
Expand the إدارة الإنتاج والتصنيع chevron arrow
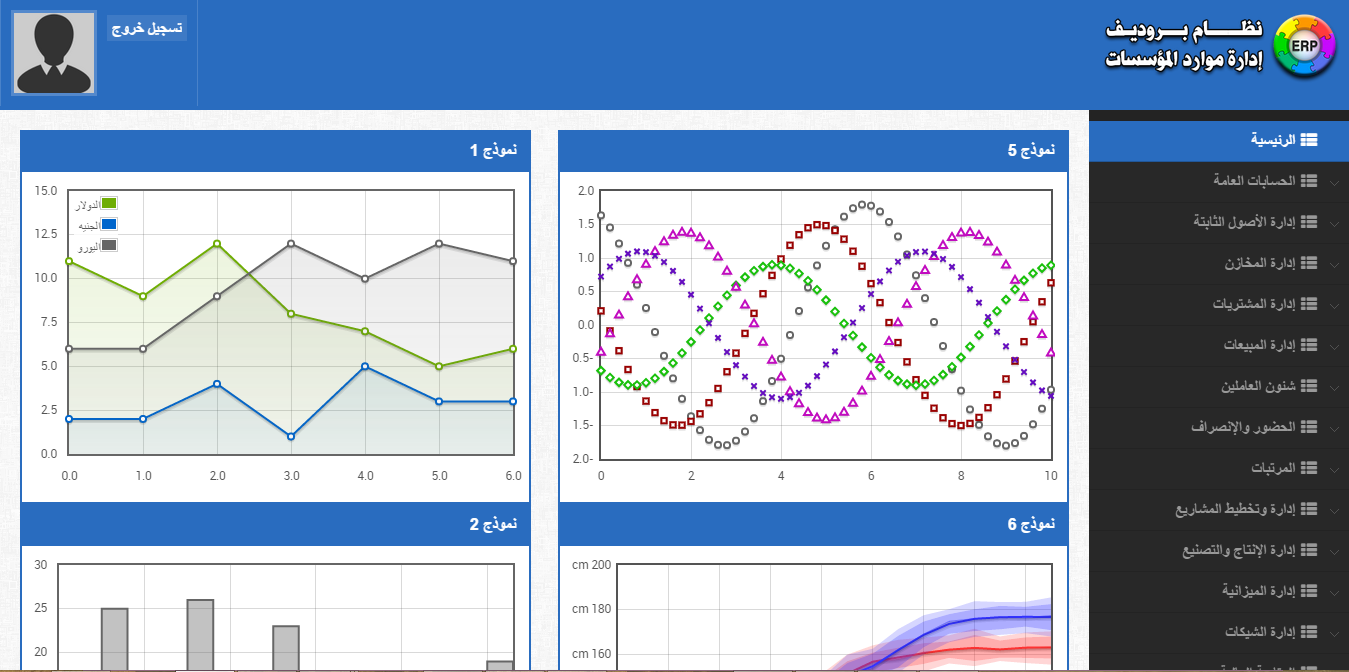click(1336, 551)
